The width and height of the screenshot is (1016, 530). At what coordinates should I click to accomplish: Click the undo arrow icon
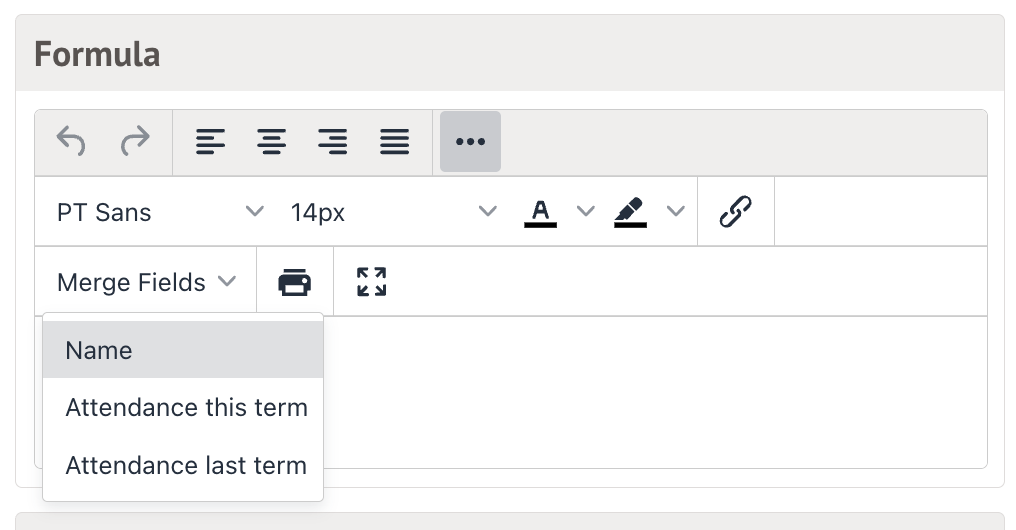pos(71,142)
